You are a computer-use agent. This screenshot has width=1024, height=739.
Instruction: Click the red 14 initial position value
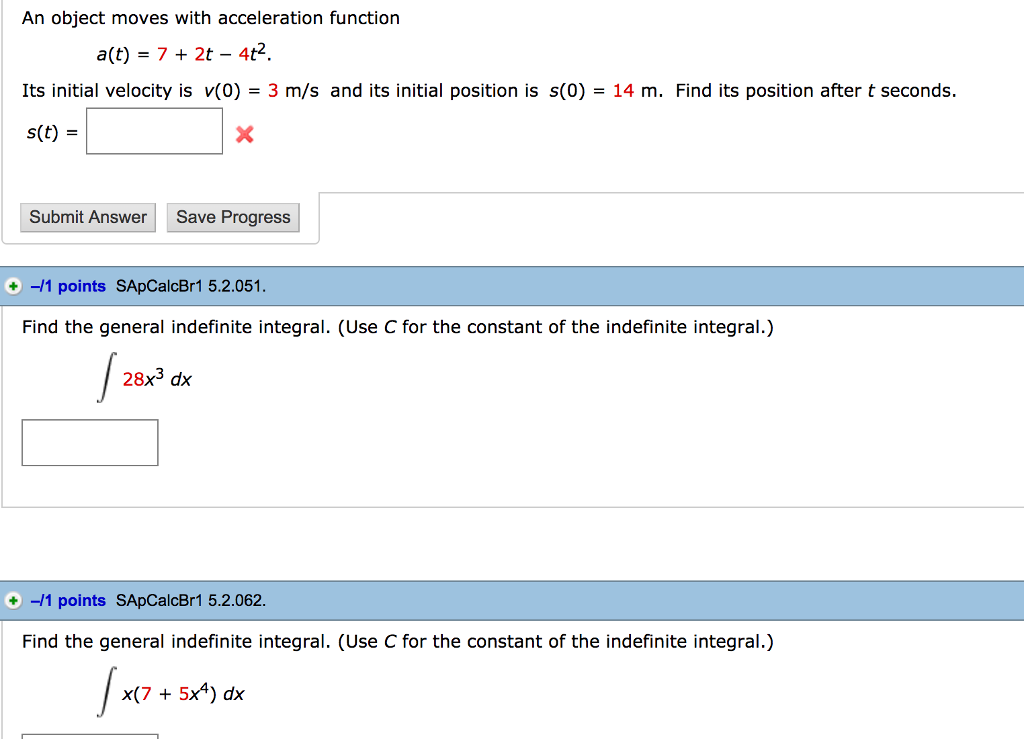[x=623, y=91]
